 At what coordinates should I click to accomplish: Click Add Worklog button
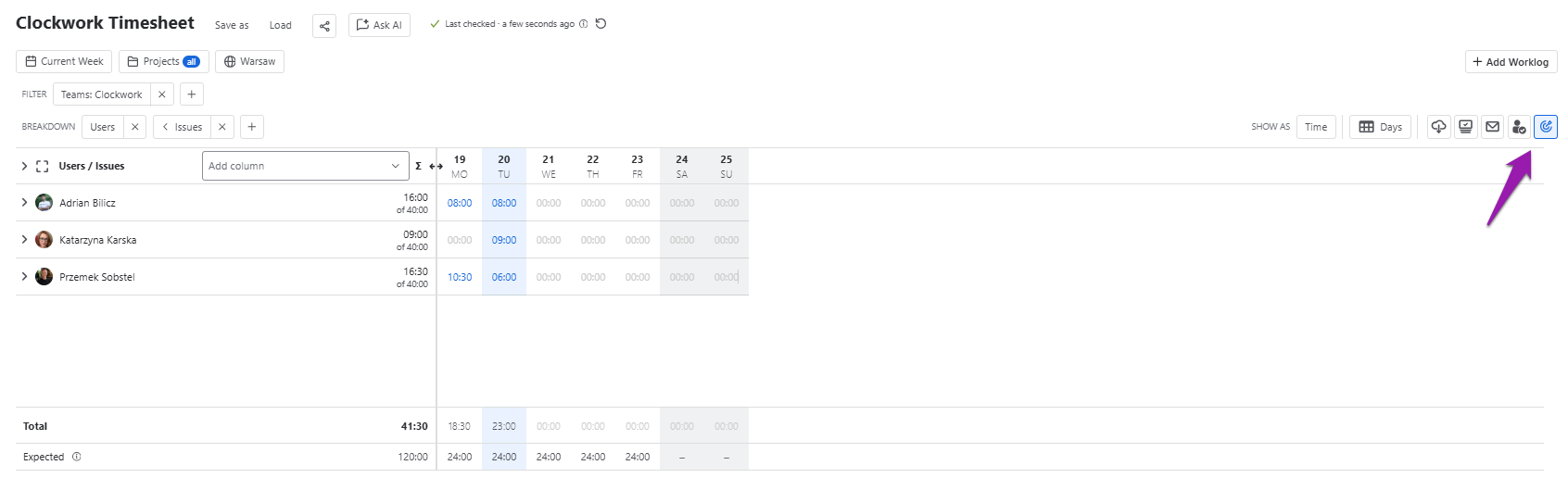click(1511, 62)
